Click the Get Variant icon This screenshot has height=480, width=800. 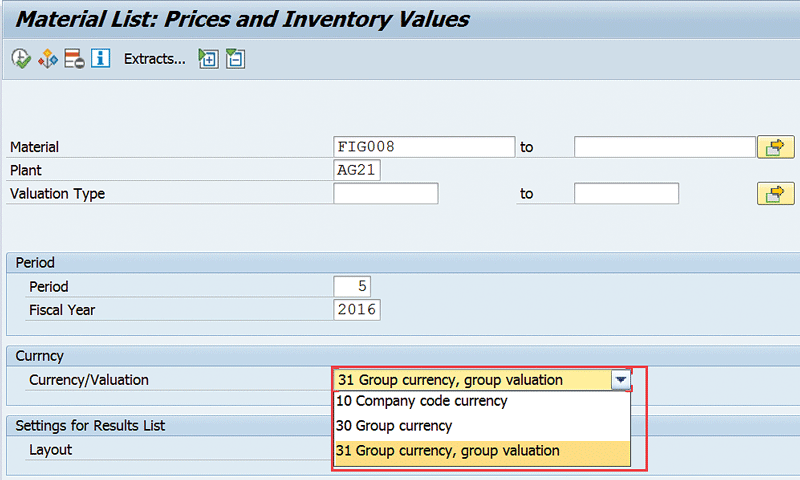(47, 59)
